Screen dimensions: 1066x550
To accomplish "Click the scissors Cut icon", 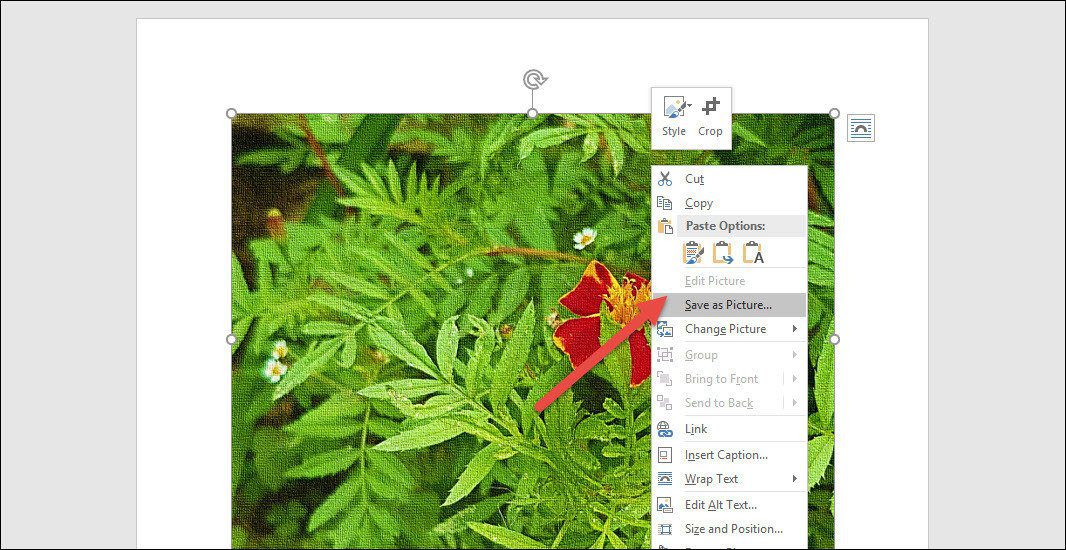I will coord(664,179).
